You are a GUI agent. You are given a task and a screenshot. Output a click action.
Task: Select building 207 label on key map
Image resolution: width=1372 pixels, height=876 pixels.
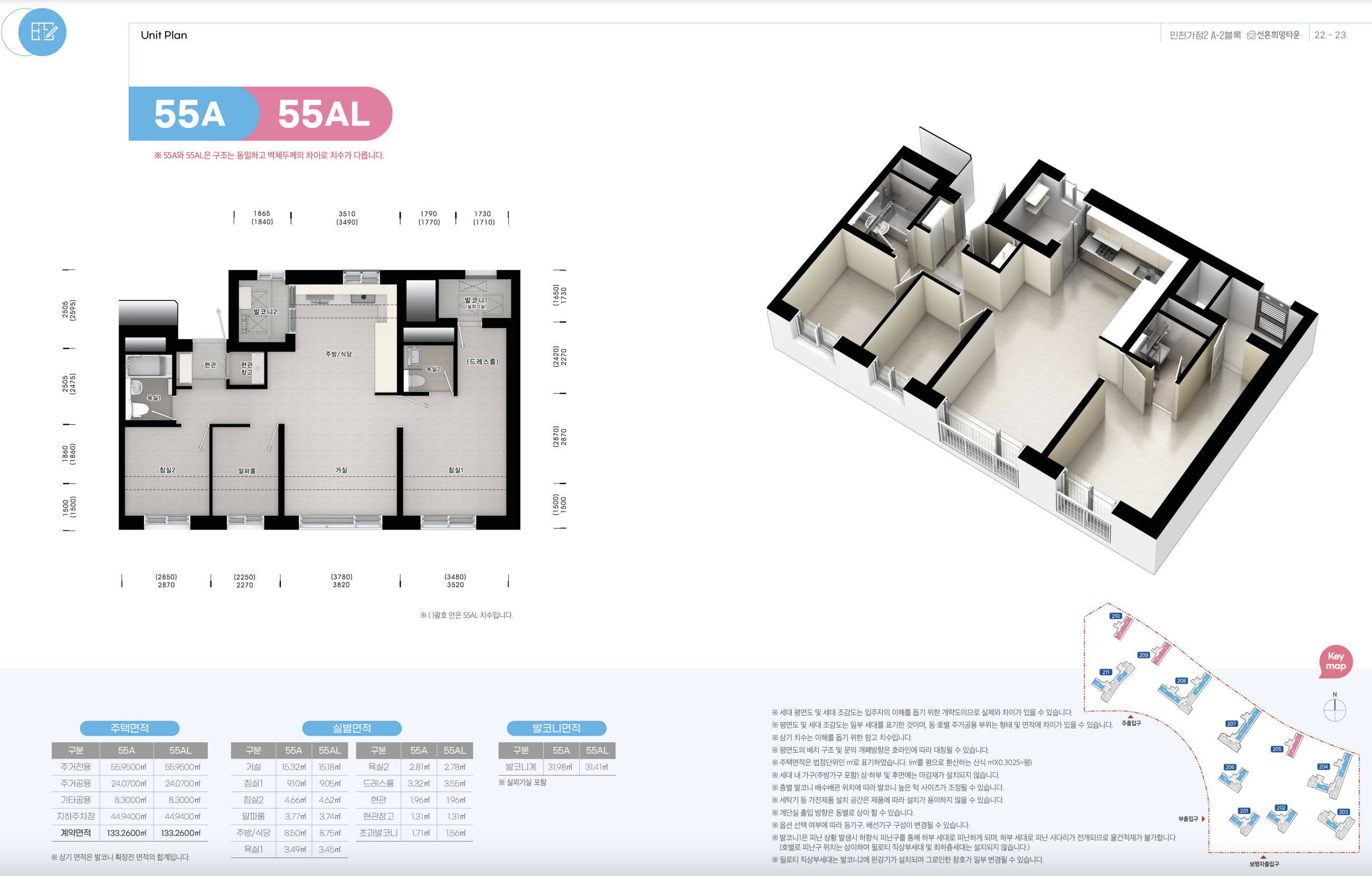(x=1231, y=724)
